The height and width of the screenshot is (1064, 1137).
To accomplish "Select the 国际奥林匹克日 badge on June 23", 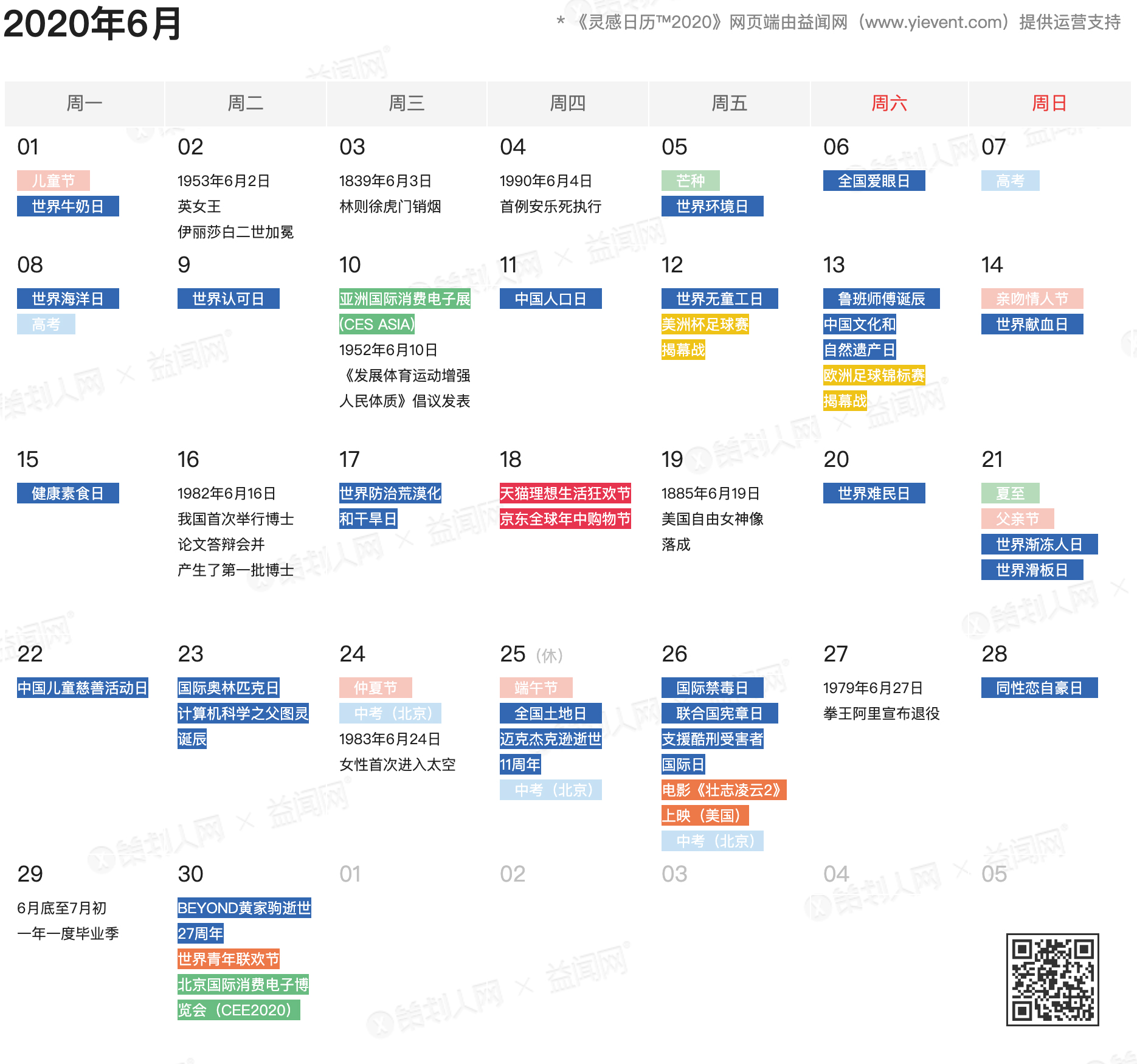I will [x=228, y=688].
